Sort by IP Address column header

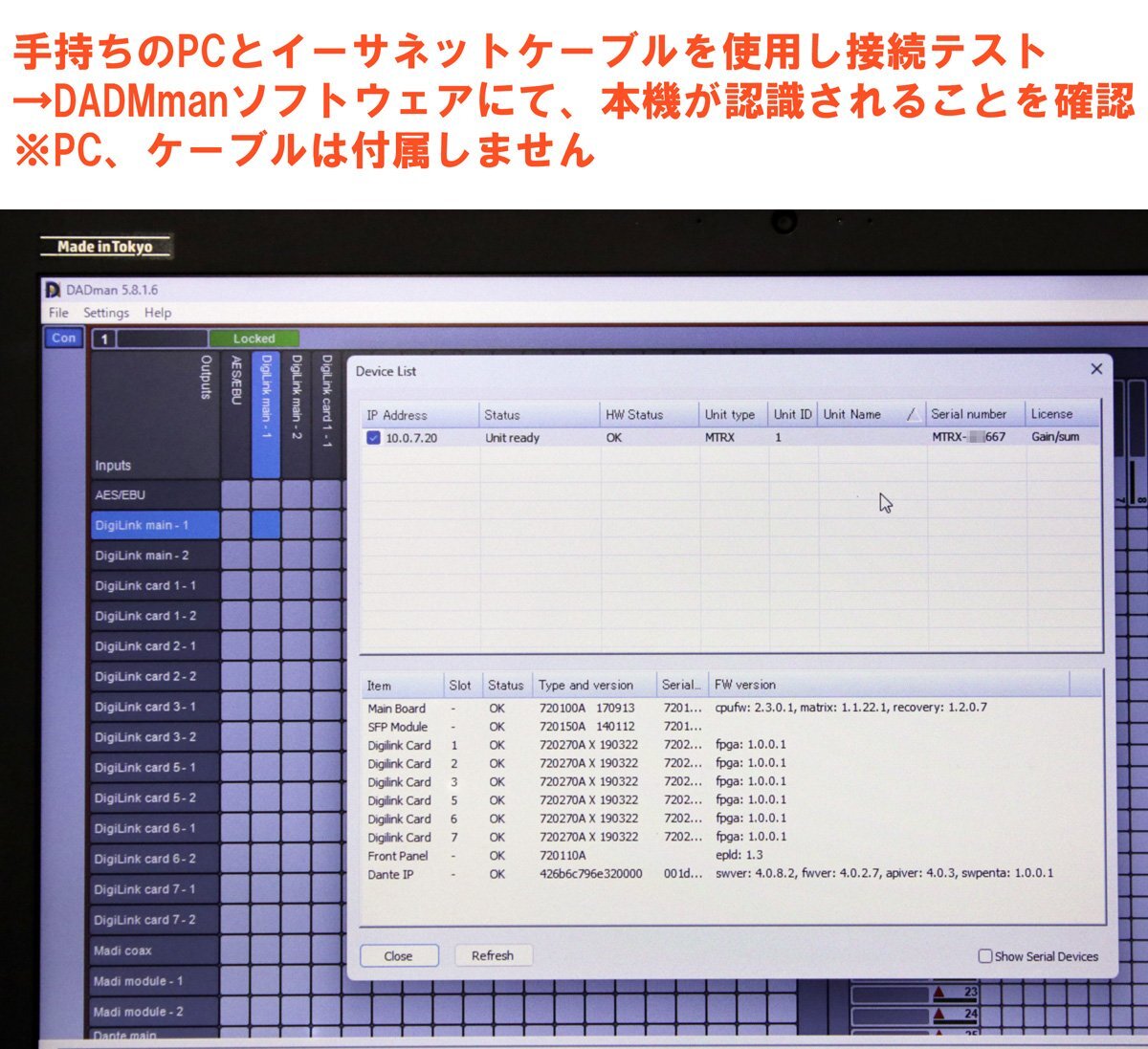[421, 415]
